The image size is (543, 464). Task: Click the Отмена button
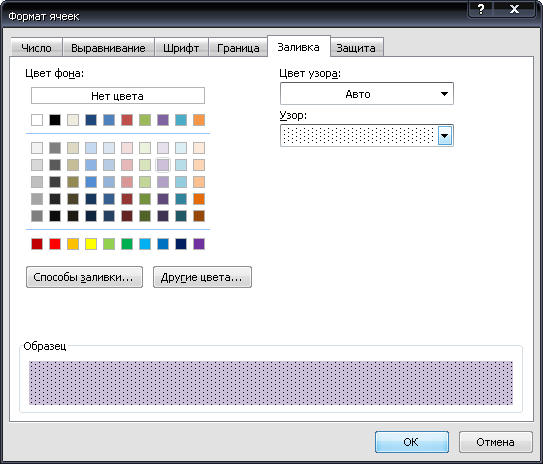click(496, 442)
